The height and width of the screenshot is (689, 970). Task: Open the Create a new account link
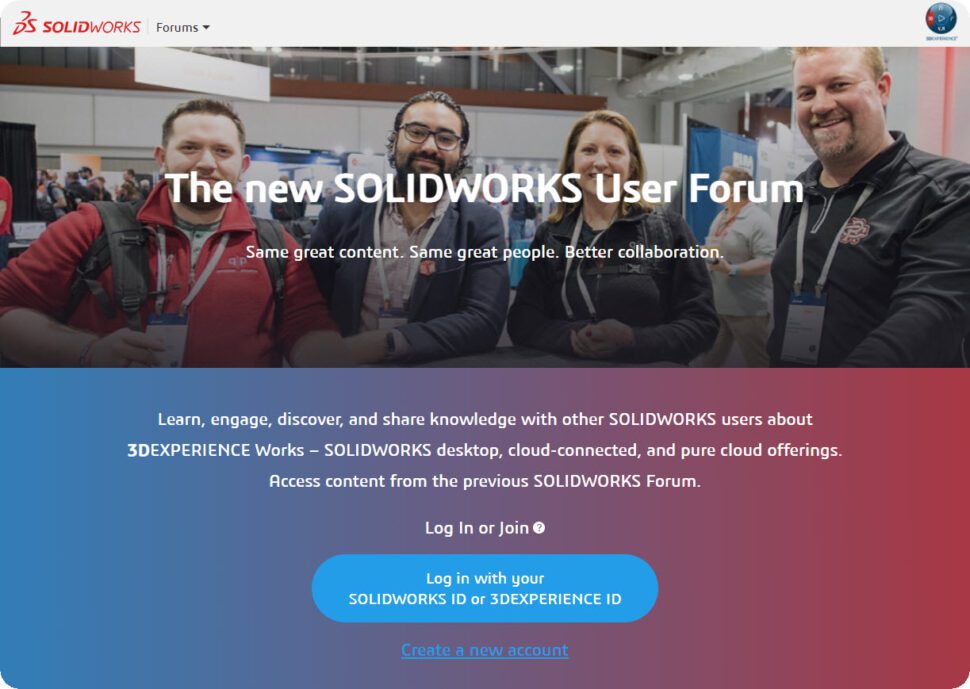pos(484,650)
